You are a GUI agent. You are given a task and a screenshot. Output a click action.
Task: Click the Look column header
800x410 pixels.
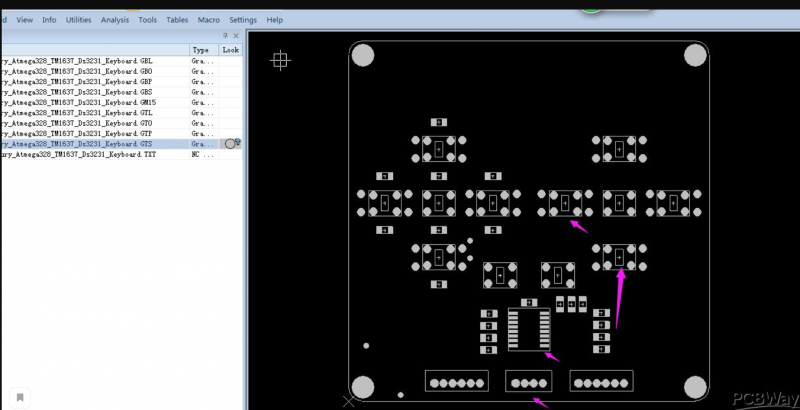(x=231, y=50)
